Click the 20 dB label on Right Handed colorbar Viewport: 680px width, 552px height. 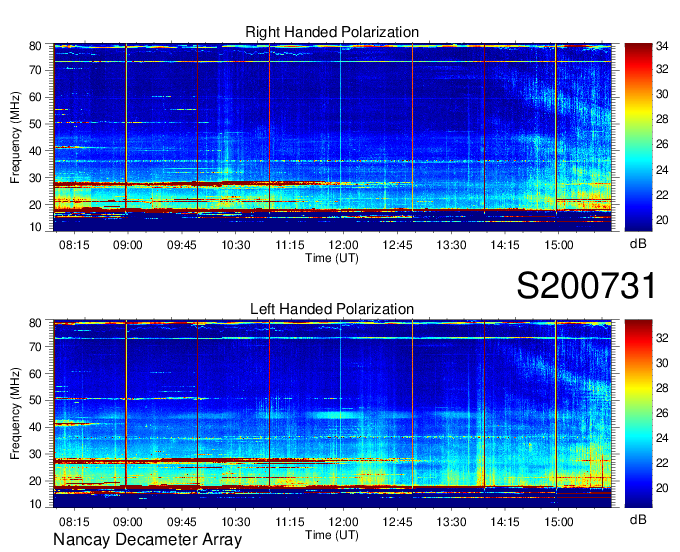pyautogui.click(x=662, y=220)
